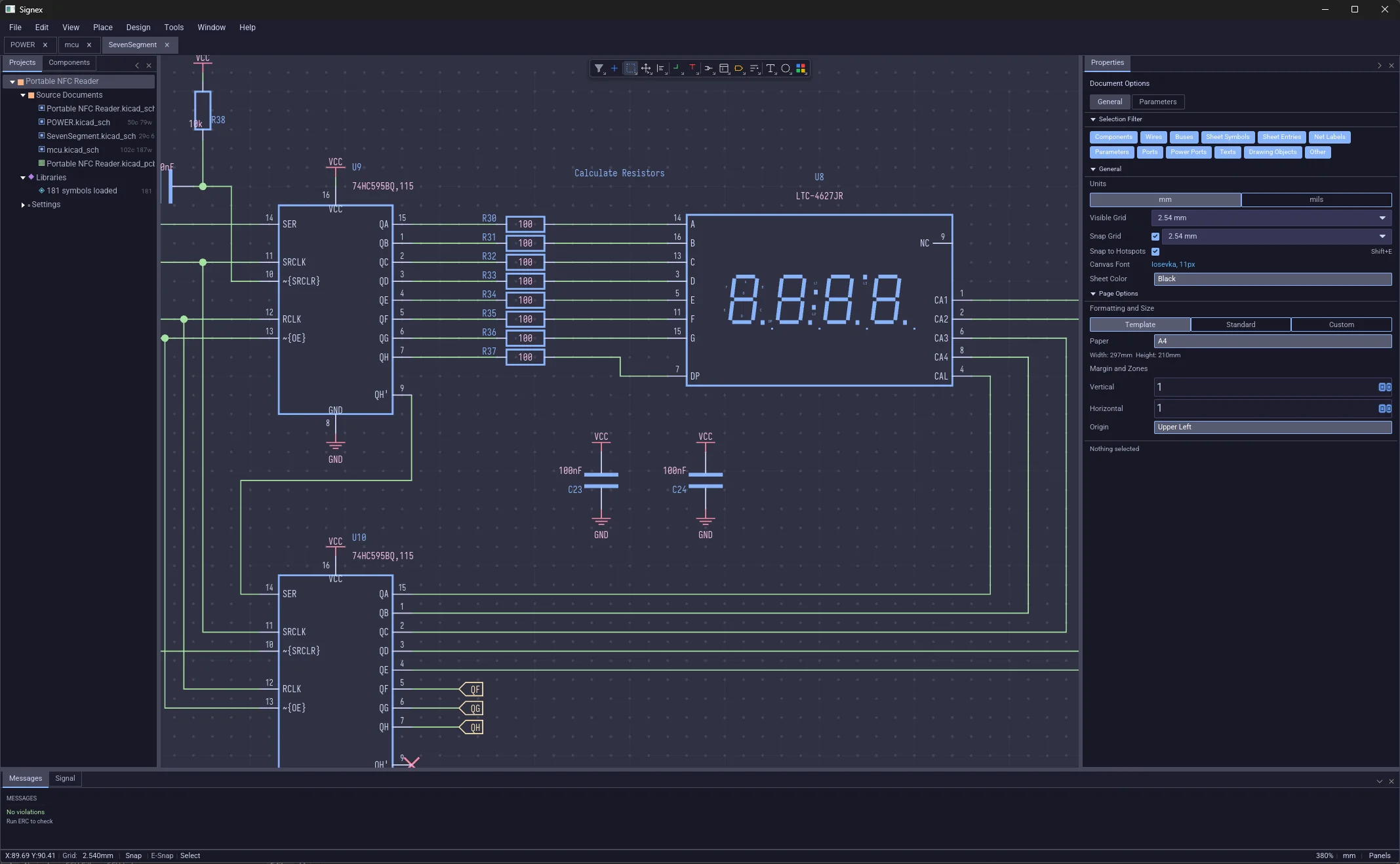Close the Properties panel
Viewport: 1400px width, 864px height.
1391,66
